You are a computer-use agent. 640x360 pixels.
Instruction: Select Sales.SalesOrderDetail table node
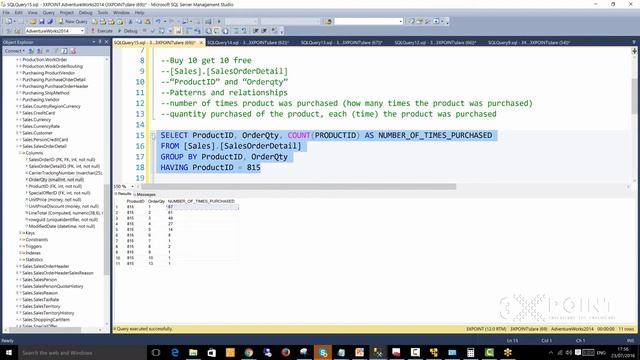tap(44, 146)
